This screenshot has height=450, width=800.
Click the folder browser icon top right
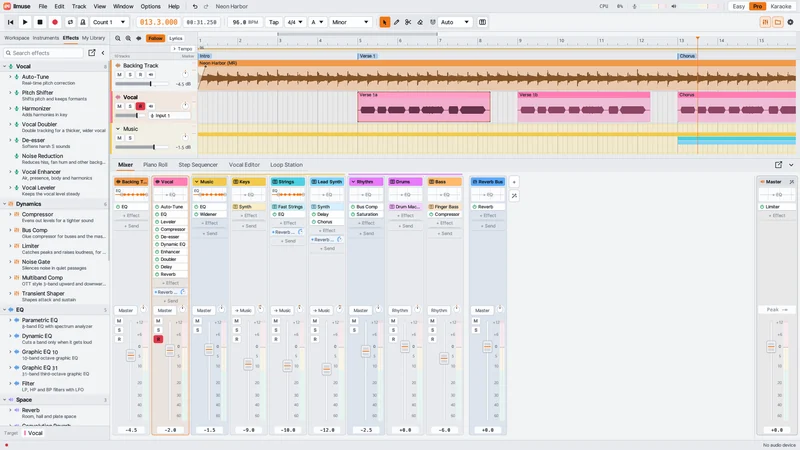[x=778, y=22]
